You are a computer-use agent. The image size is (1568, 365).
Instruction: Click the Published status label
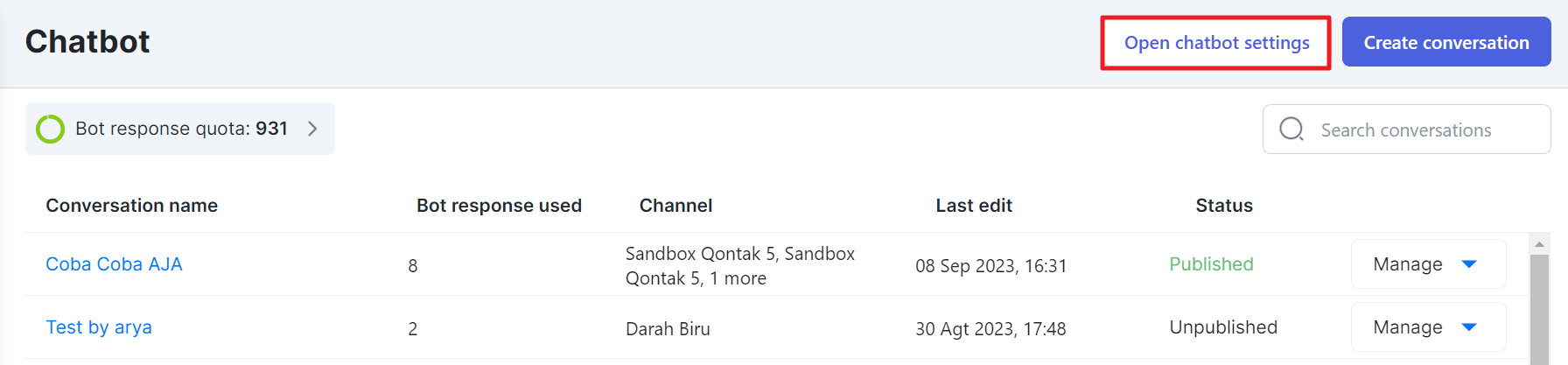[x=1211, y=264]
